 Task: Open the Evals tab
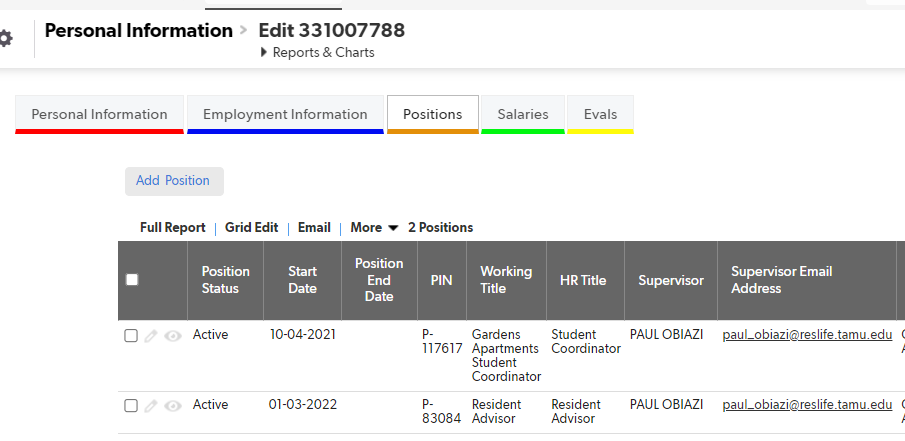point(600,114)
